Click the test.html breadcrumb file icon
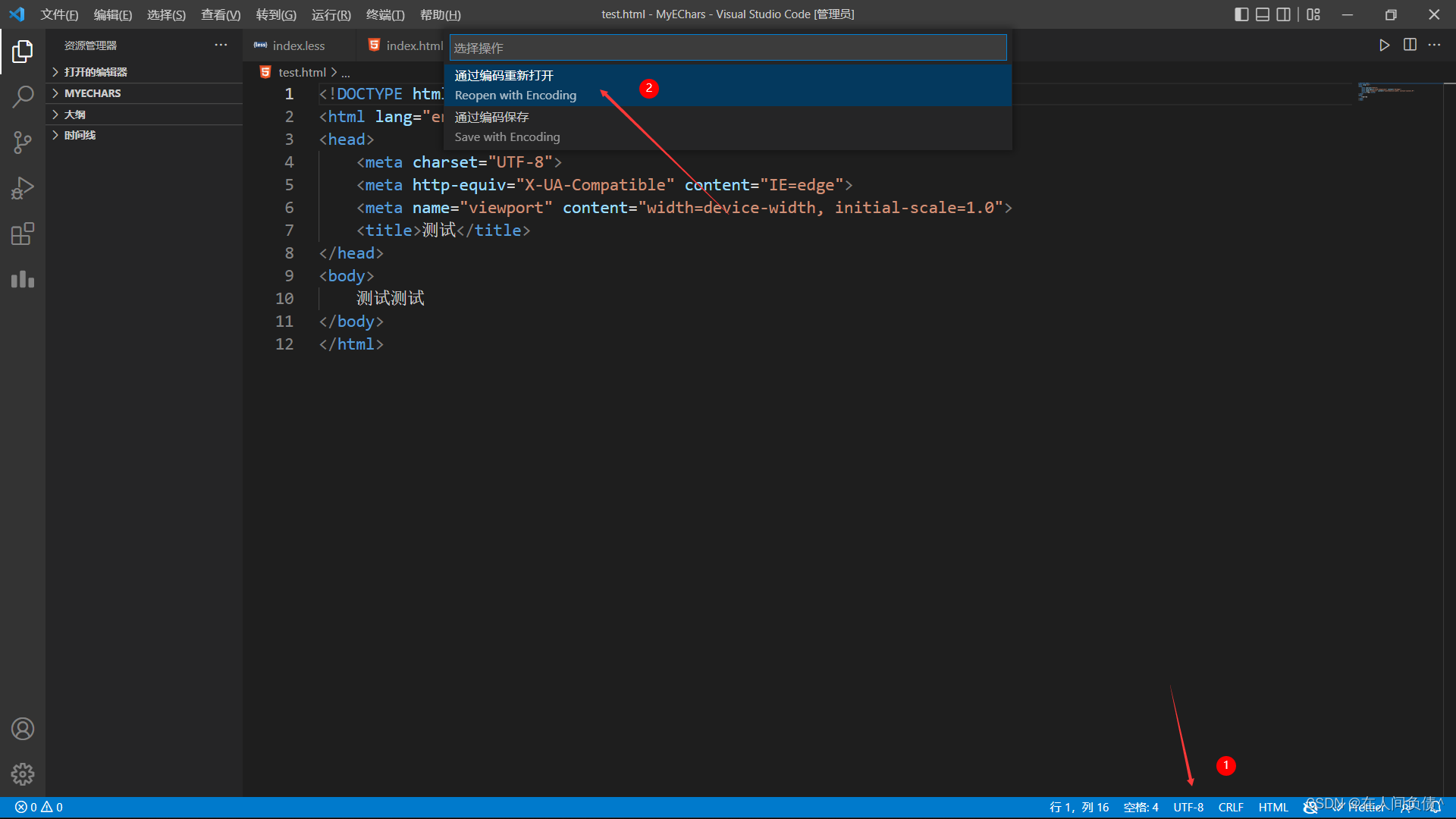The image size is (1456, 819). pos(265,72)
